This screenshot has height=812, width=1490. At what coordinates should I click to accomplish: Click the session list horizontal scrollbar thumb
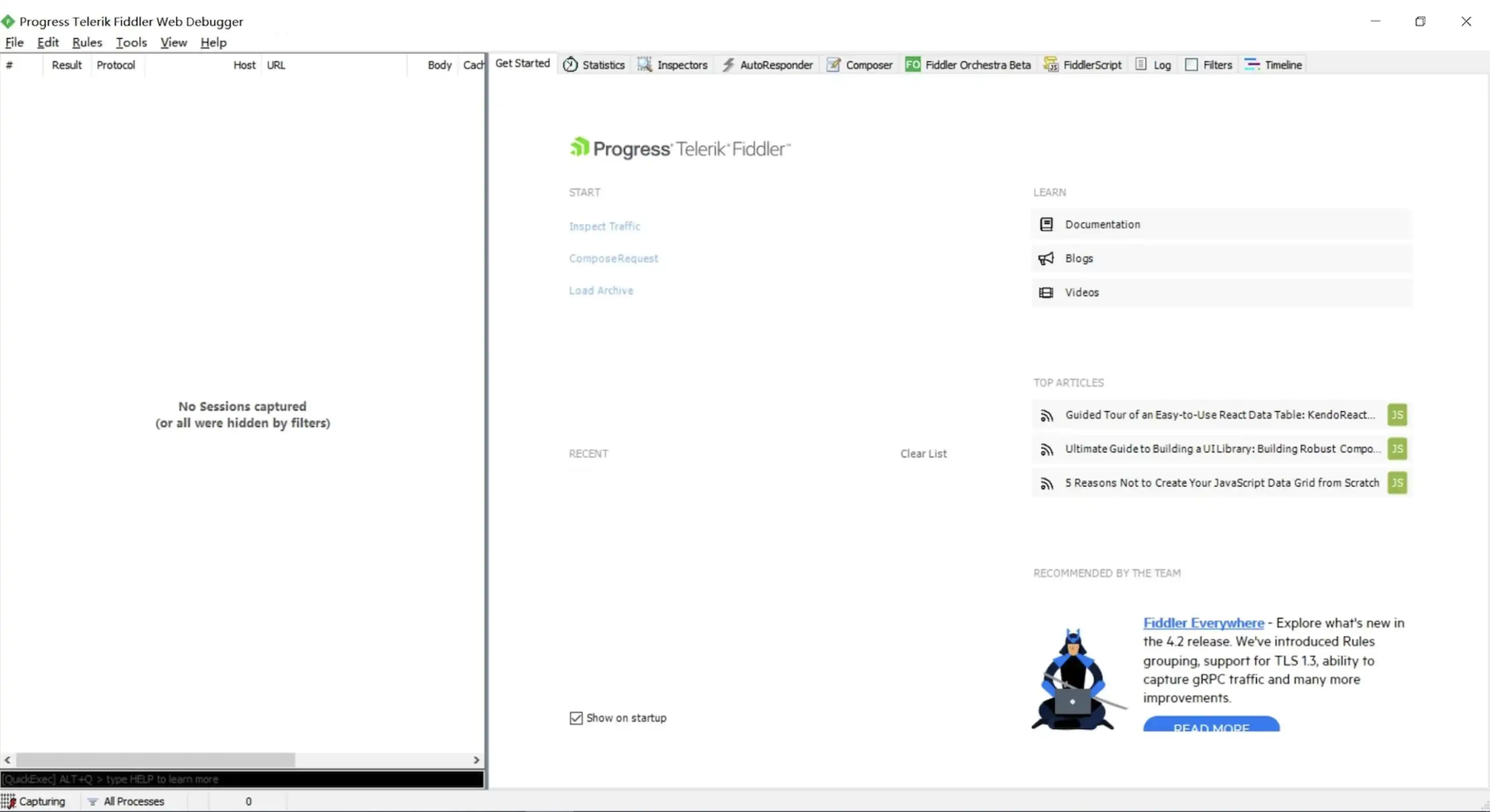(155, 760)
